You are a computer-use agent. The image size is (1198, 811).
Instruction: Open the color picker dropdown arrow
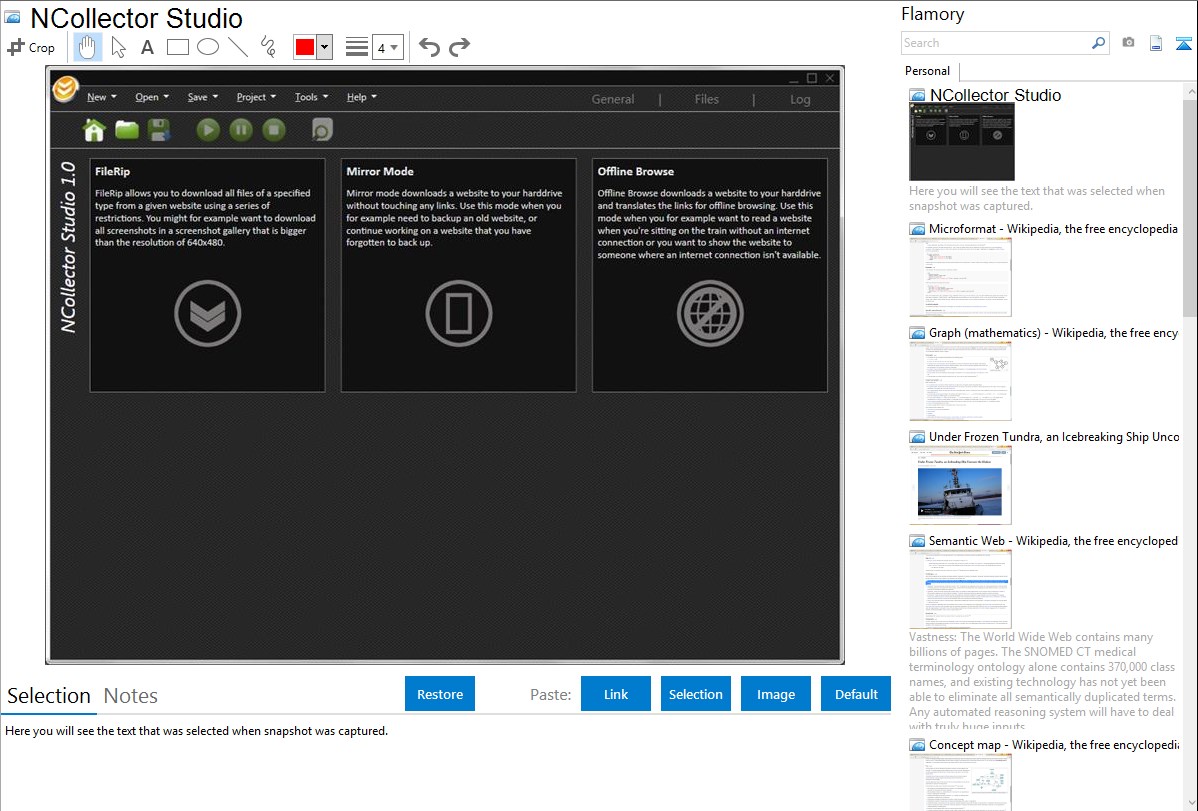(324, 47)
